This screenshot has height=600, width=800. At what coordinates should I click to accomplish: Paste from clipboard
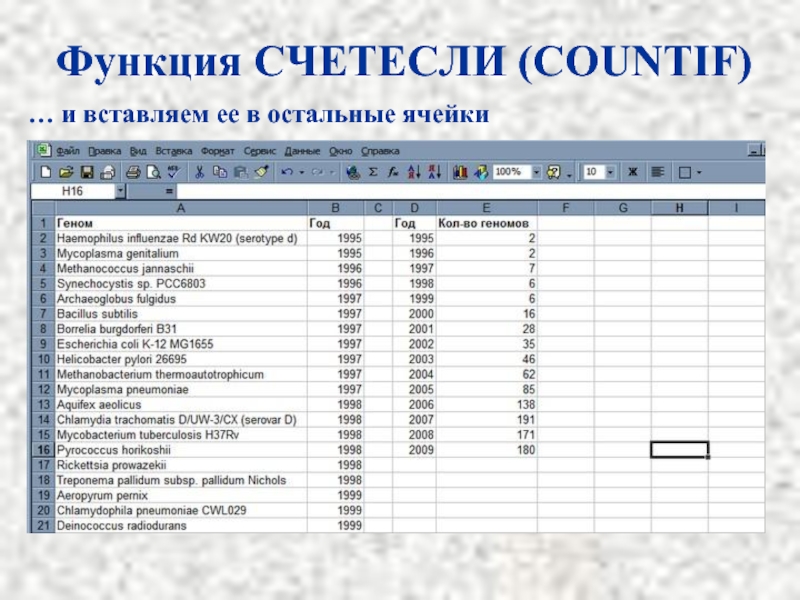240,172
